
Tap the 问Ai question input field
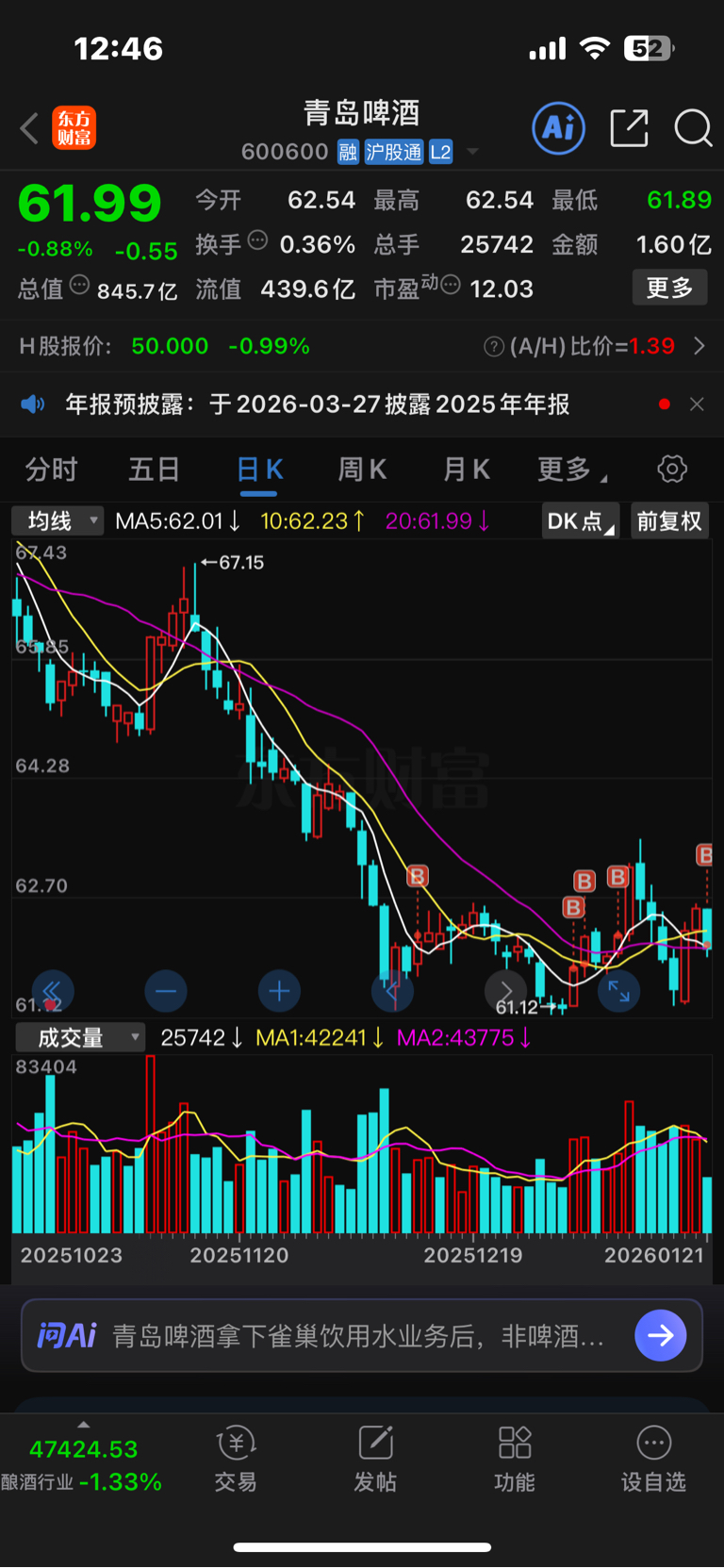tap(362, 1336)
